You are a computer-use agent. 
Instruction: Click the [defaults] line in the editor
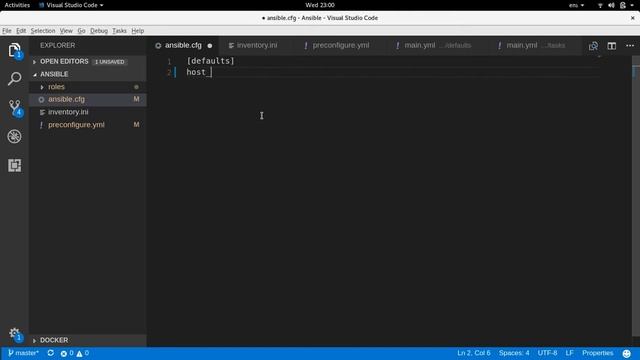coord(211,61)
